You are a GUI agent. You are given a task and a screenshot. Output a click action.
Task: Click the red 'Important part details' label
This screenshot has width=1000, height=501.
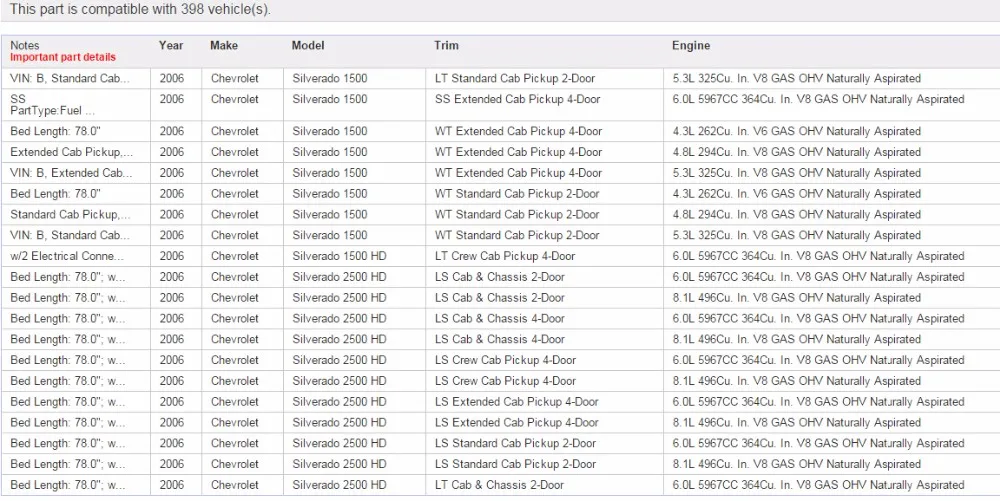click(63, 57)
